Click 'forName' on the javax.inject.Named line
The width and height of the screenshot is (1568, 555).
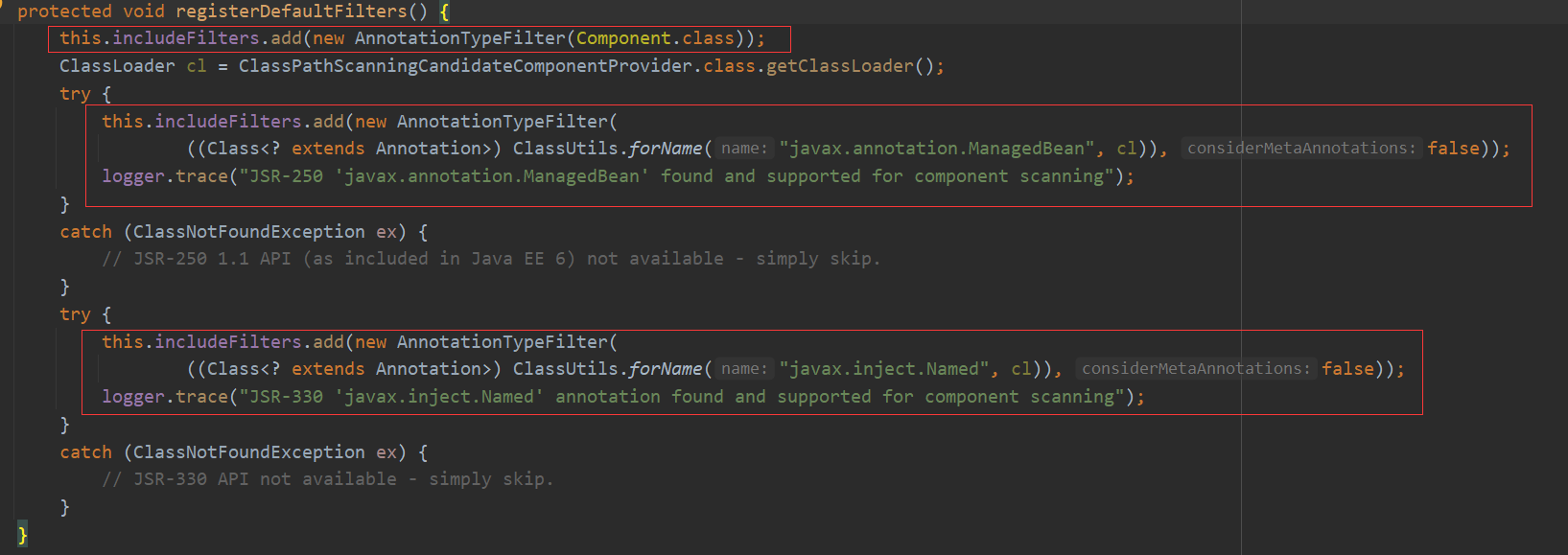(x=666, y=369)
